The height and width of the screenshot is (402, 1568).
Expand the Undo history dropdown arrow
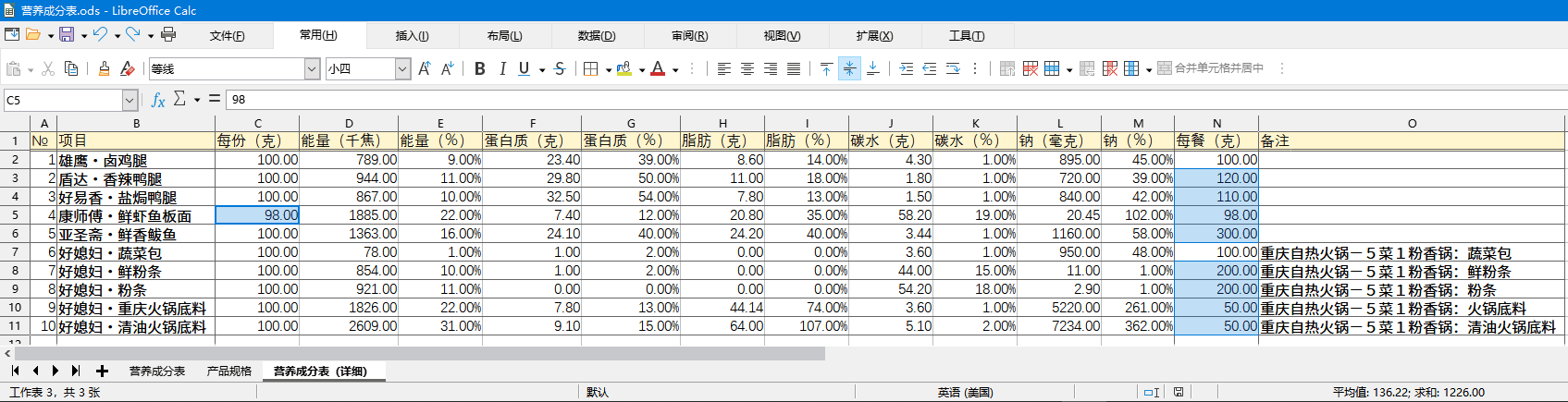coord(117,35)
